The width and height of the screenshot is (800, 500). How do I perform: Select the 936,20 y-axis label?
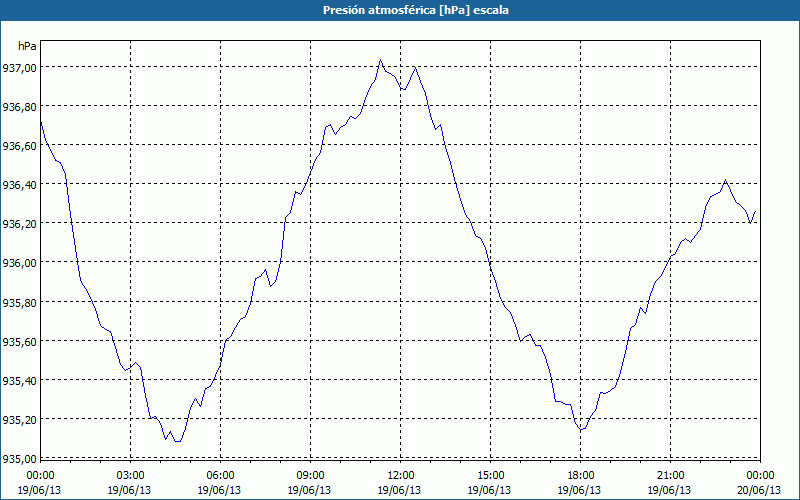point(19,224)
